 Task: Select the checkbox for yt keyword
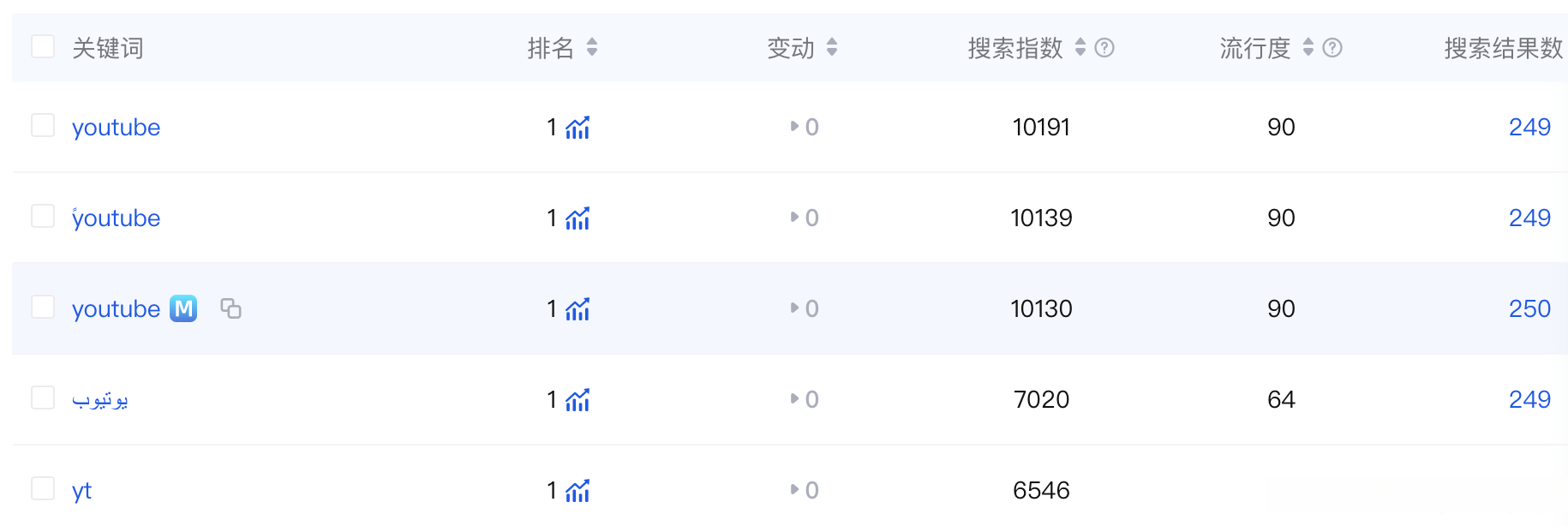tap(43, 489)
